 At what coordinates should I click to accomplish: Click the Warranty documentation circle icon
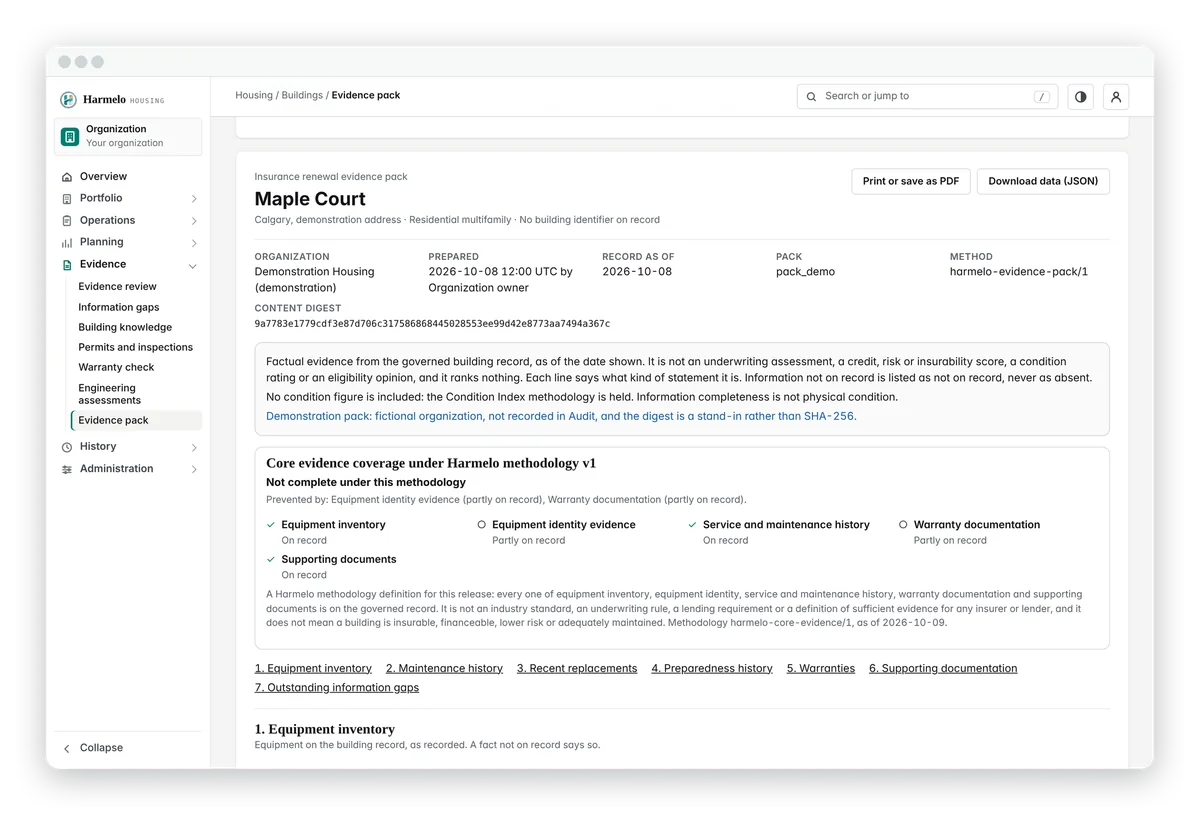(903, 525)
